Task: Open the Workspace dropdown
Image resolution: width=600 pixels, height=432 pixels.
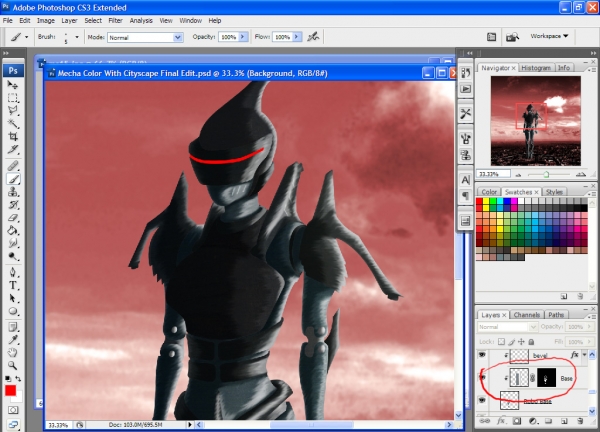Action: pos(549,36)
